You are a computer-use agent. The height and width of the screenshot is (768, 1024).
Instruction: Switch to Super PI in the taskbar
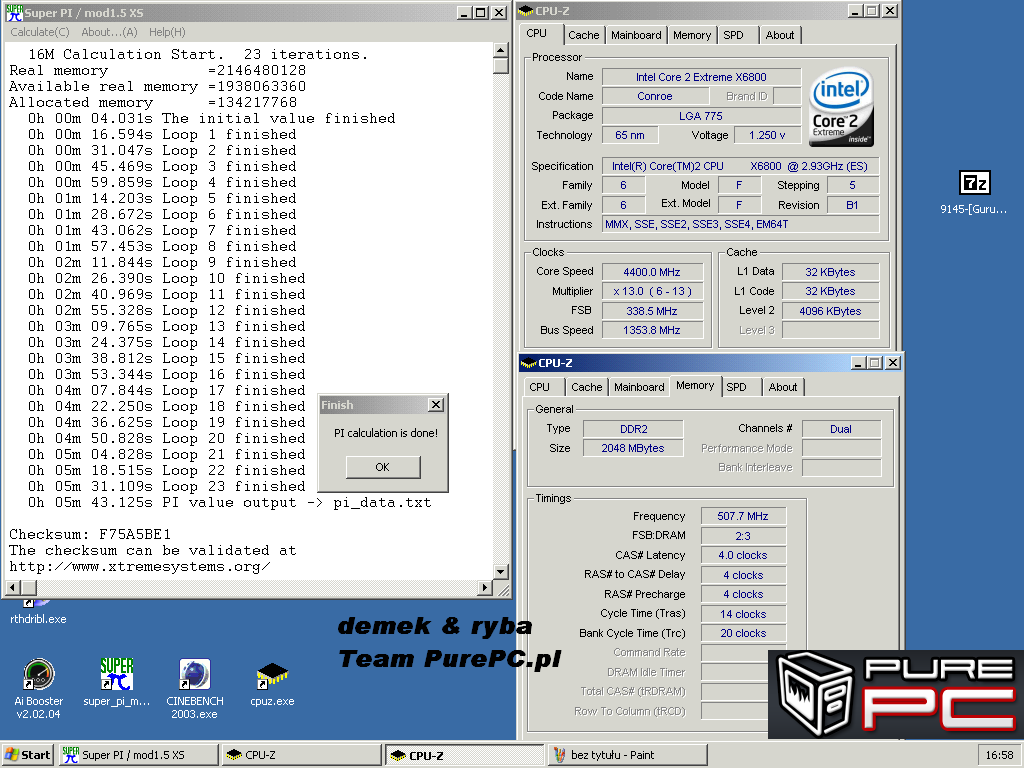pyautogui.click(x=138, y=755)
